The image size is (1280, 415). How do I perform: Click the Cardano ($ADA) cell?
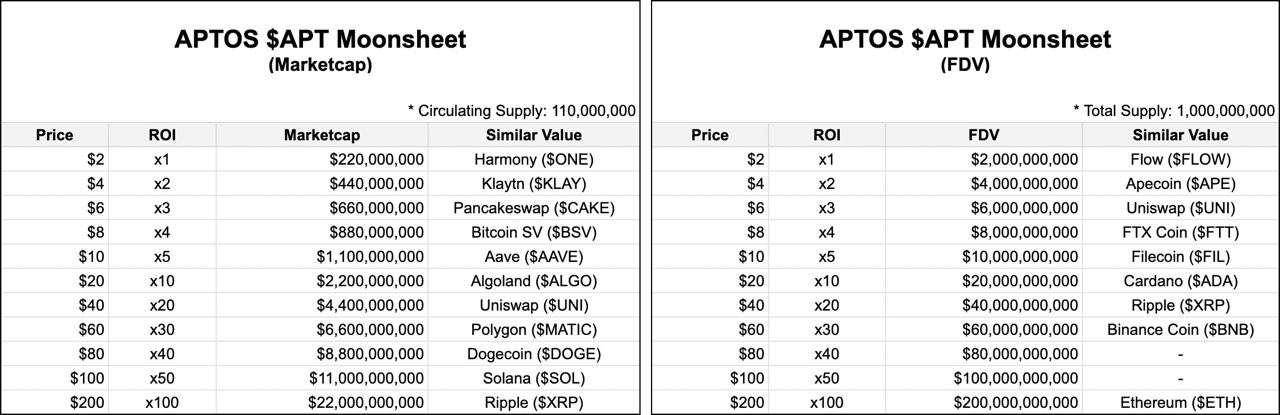coord(1180,281)
